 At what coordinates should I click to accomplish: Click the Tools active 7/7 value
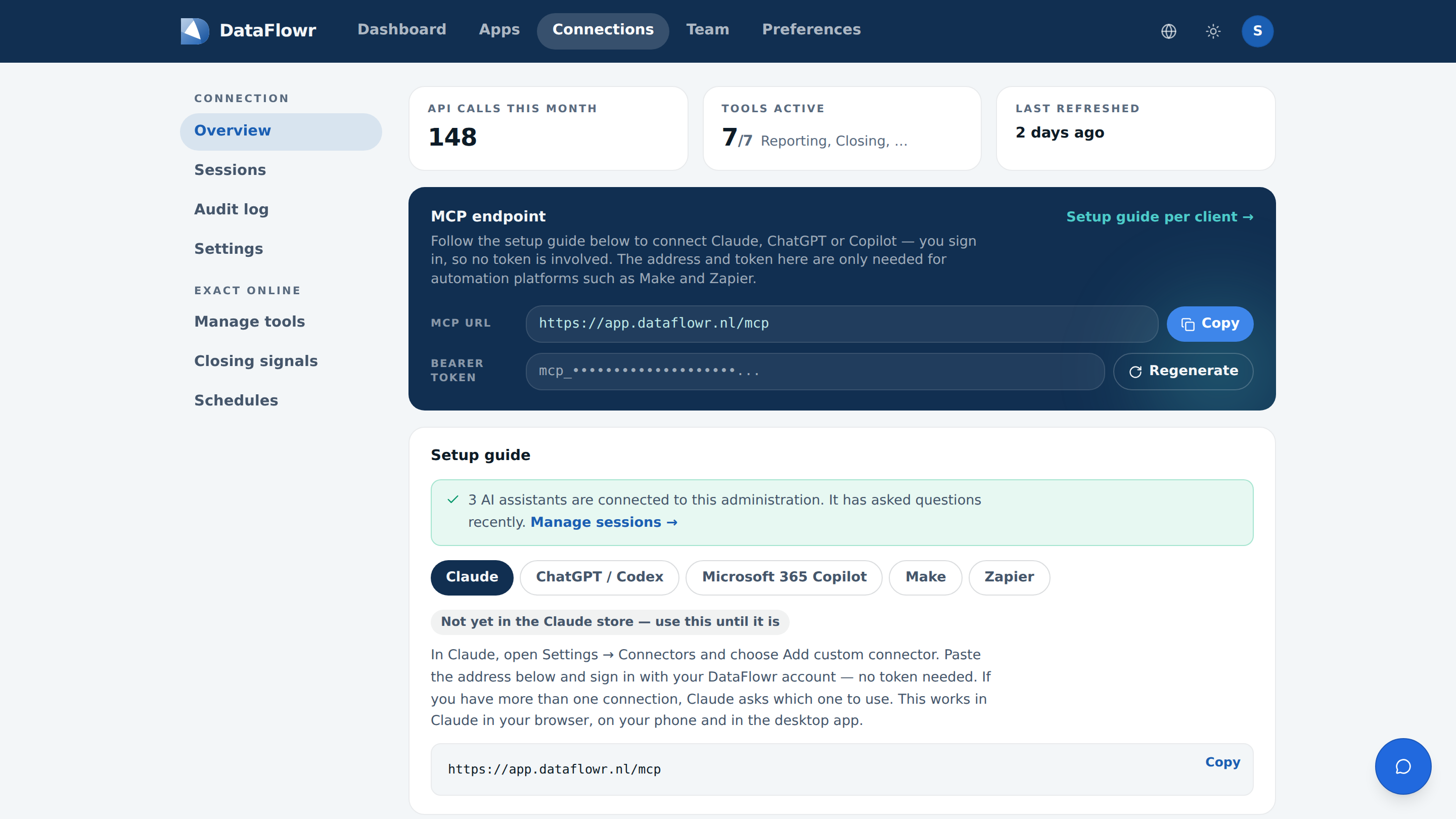tap(737, 138)
